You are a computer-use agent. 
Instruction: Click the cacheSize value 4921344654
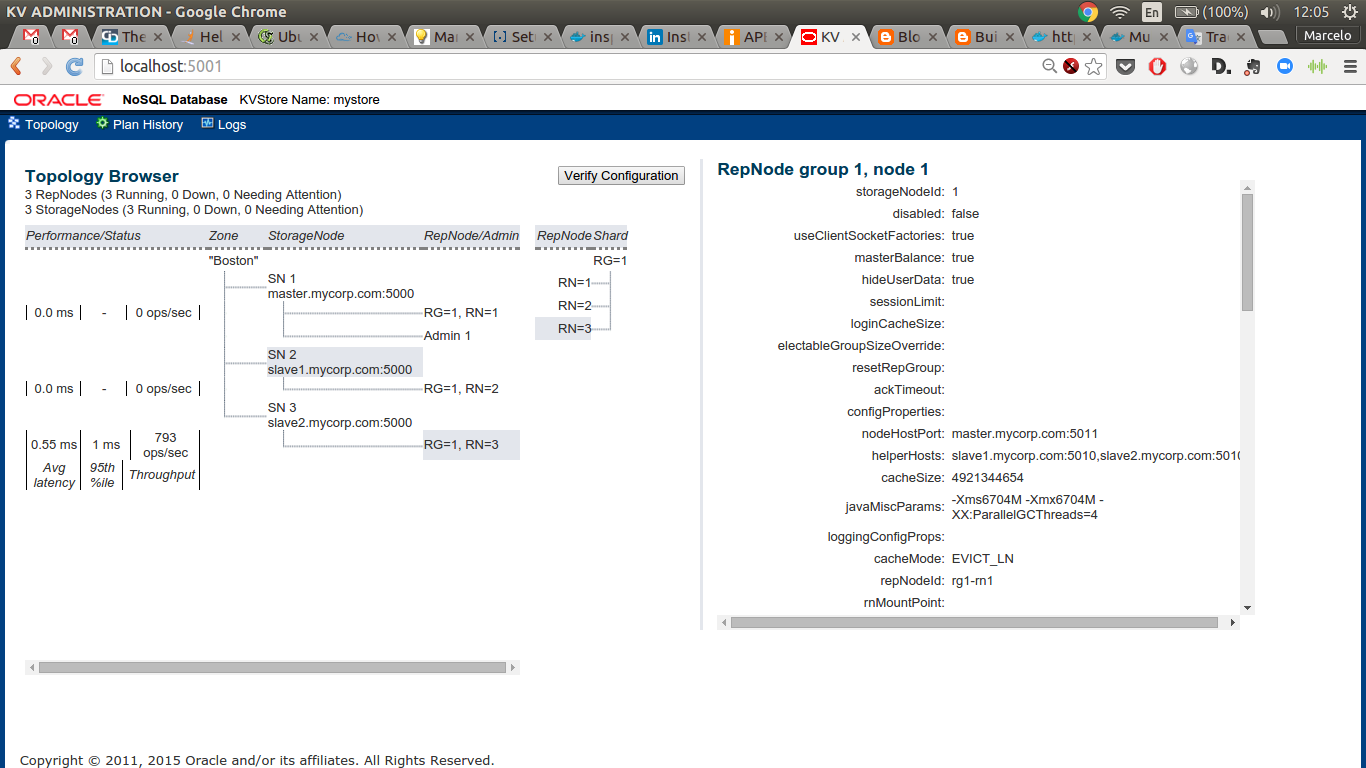coord(987,478)
